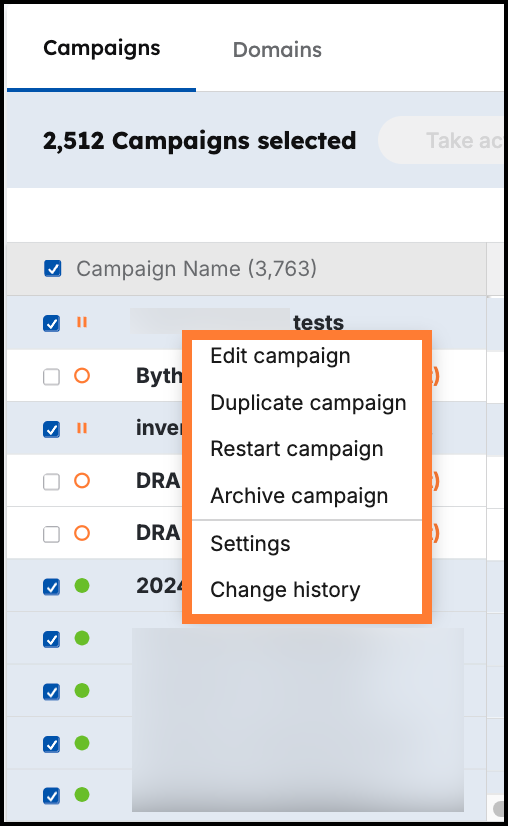
Task: Click the orange draft circle beside Byth campaign
Action: [82, 376]
